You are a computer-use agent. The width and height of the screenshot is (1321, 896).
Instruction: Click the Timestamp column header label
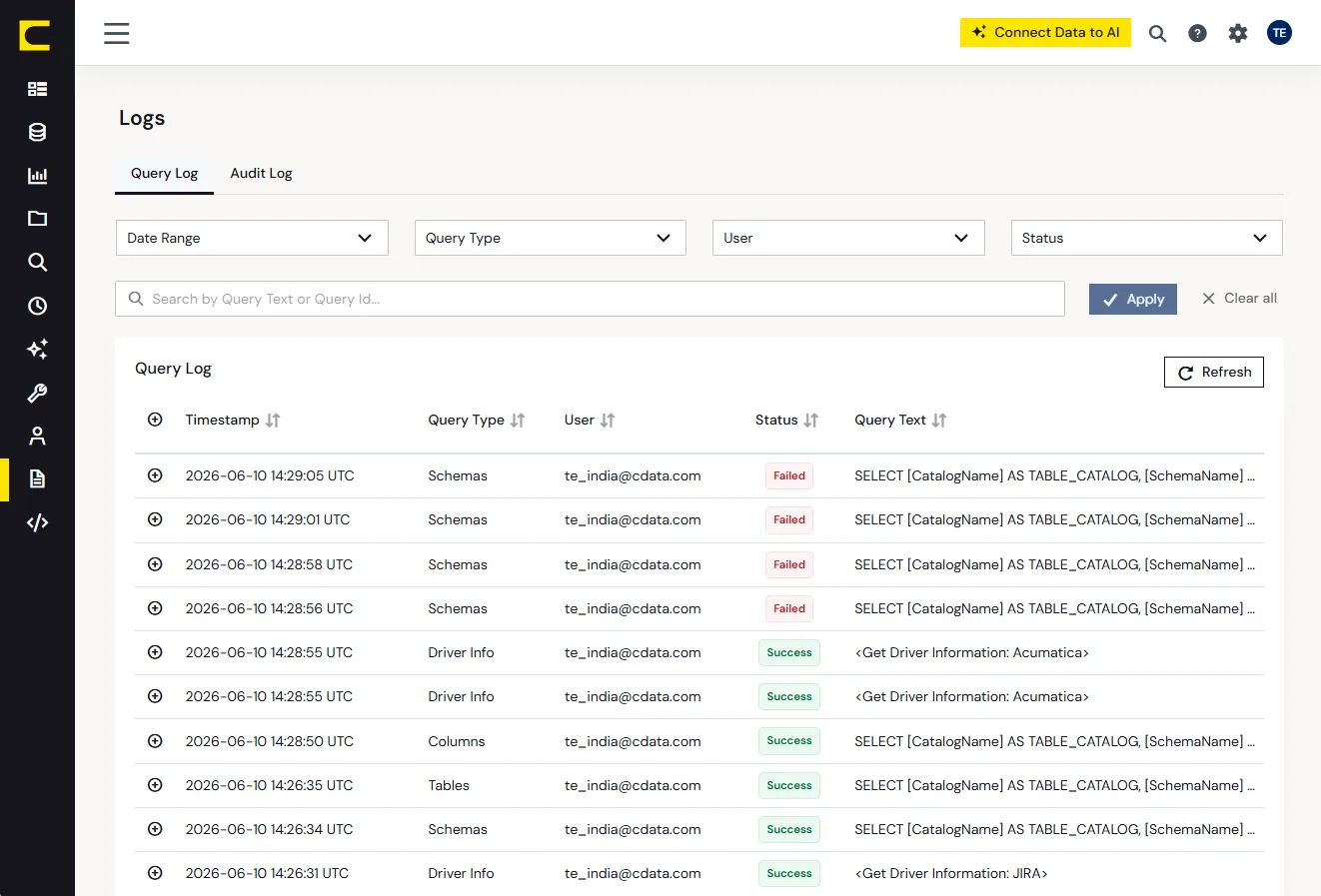(x=222, y=420)
